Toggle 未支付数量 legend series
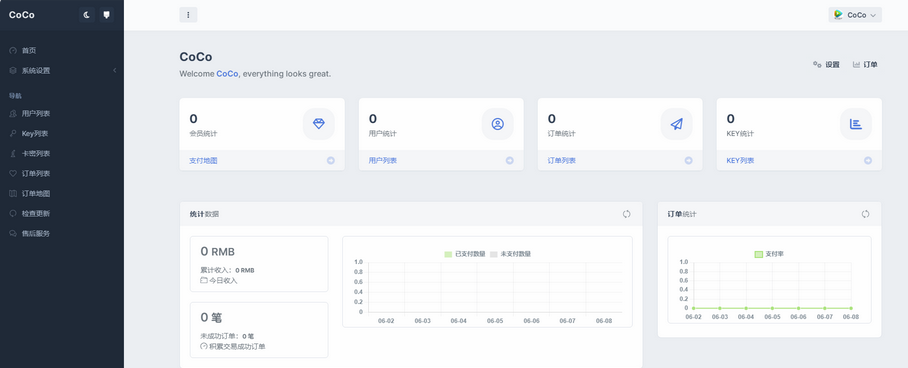 [x=510, y=254]
